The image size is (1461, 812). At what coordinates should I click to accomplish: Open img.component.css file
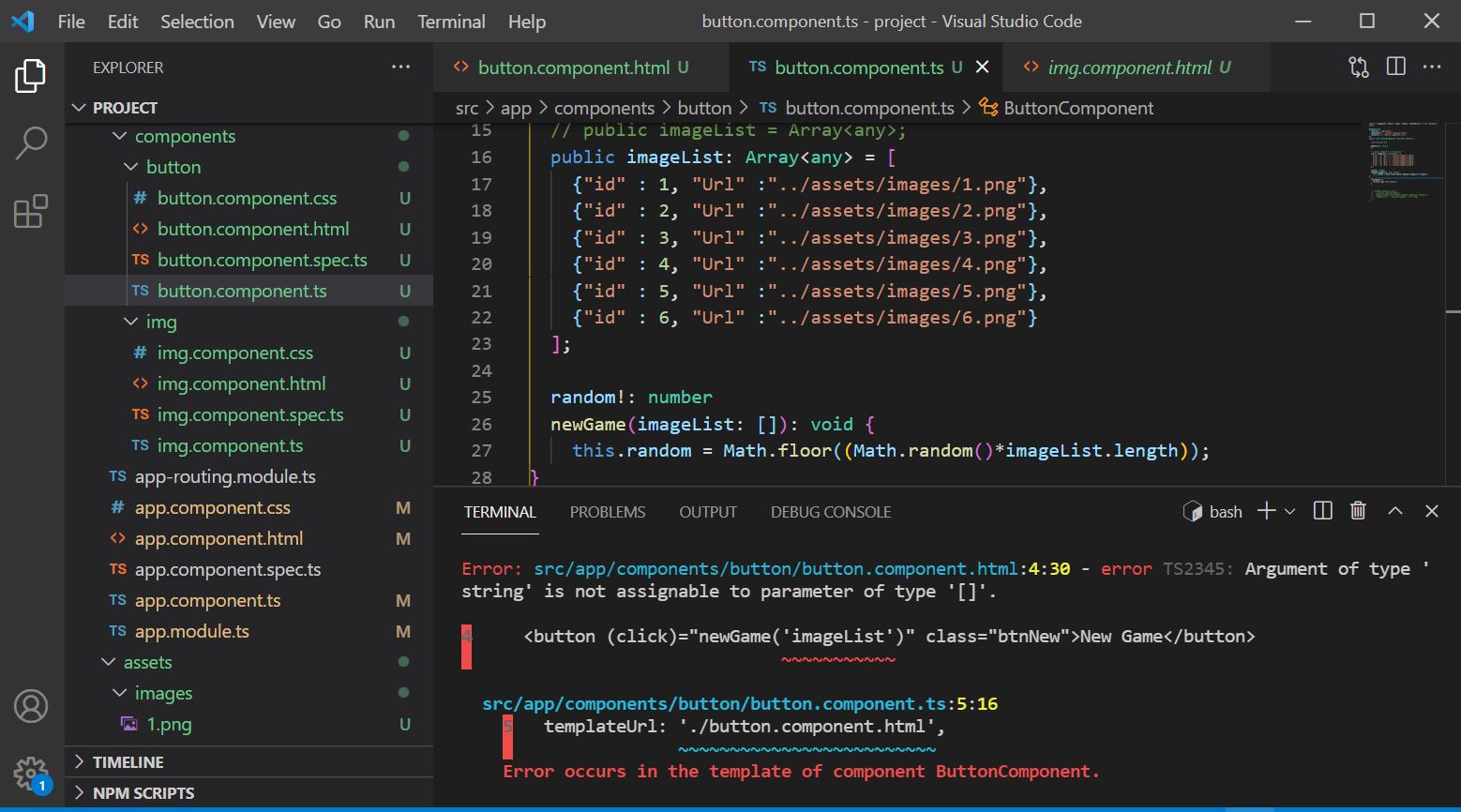(249, 353)
